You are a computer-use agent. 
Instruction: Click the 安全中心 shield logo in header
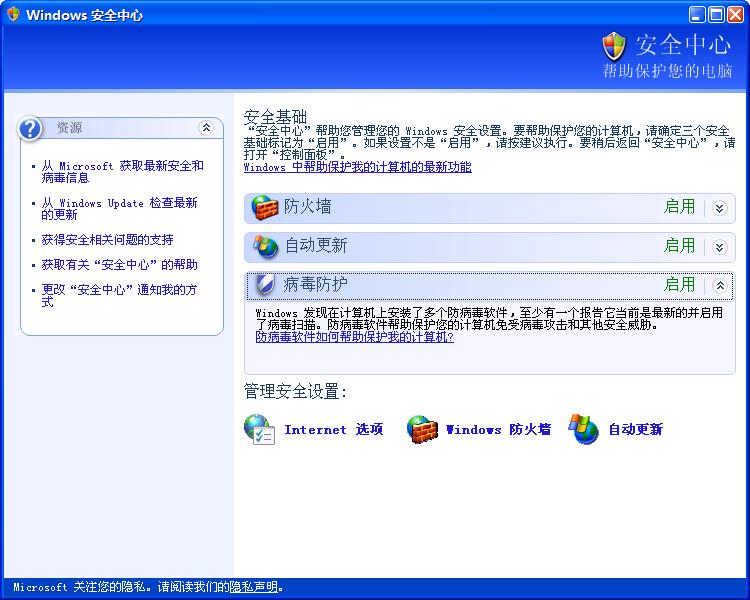point(614,45)
